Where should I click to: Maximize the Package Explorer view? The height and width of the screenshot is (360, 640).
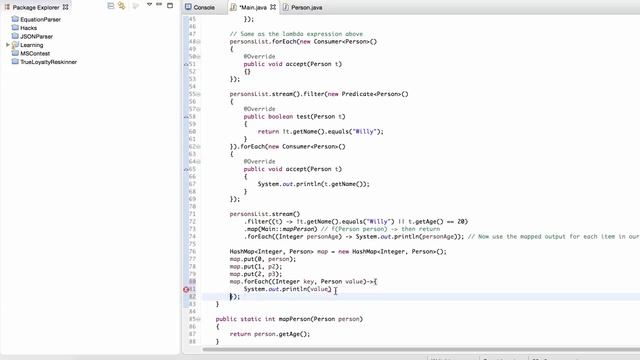pyautogui.click(x=170, y=5)
